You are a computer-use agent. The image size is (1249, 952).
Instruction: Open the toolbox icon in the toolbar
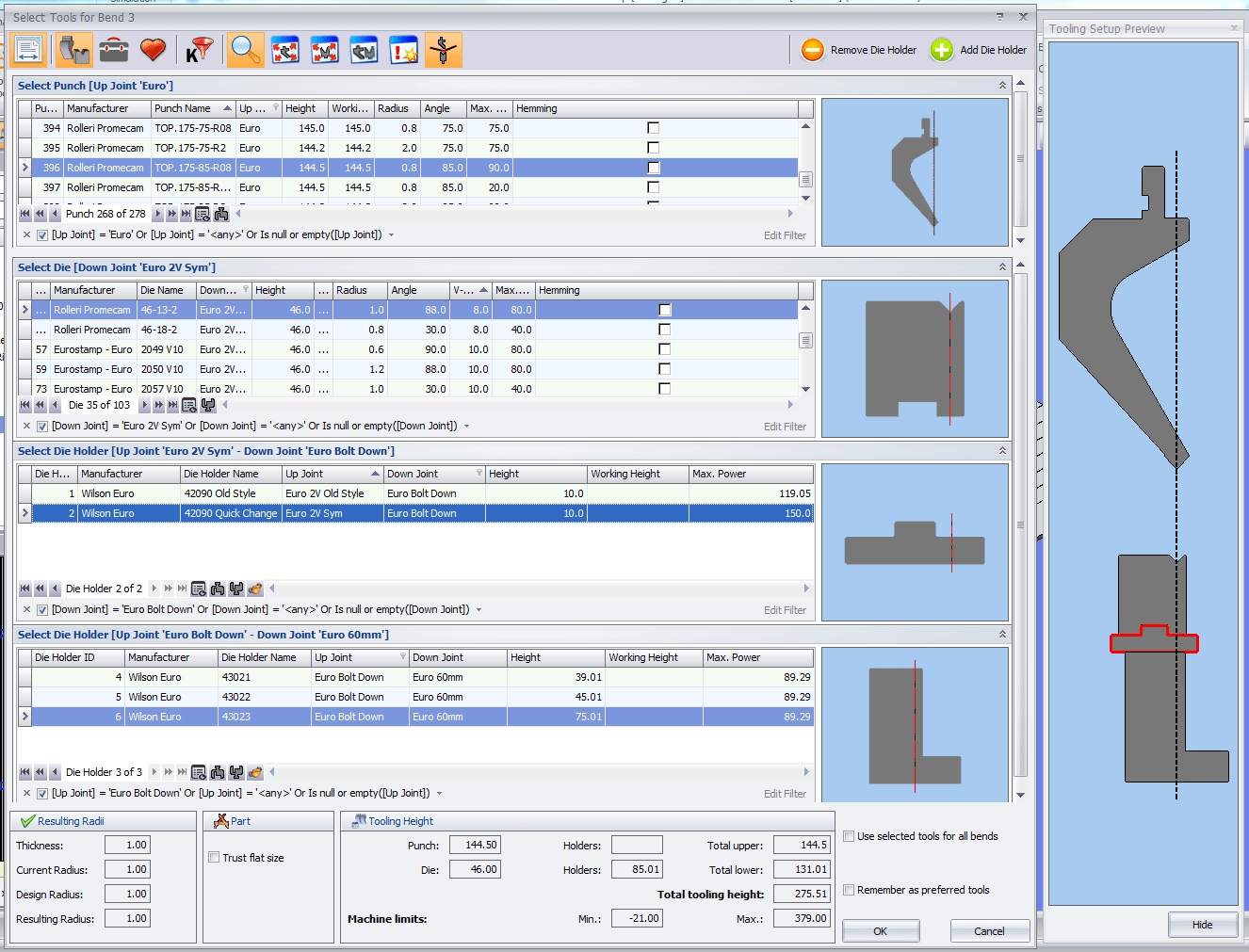click(x=113, y=49)
